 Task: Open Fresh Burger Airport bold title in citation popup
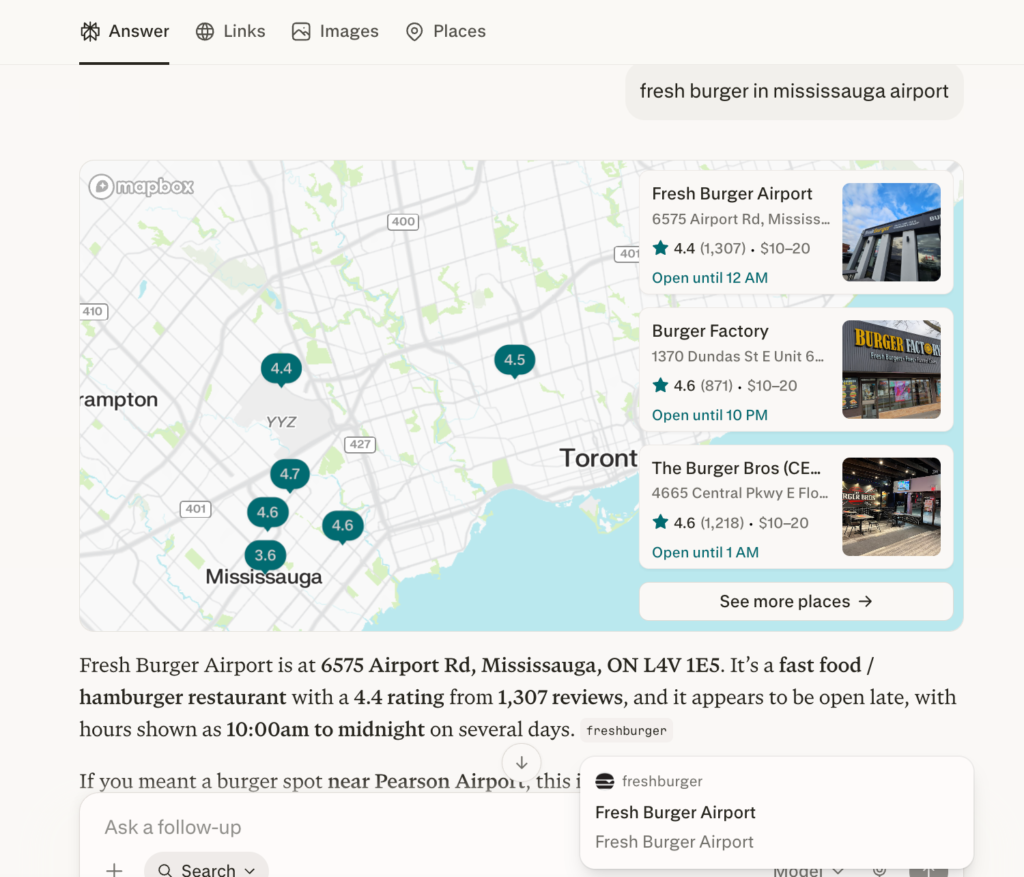click(675, 812)
